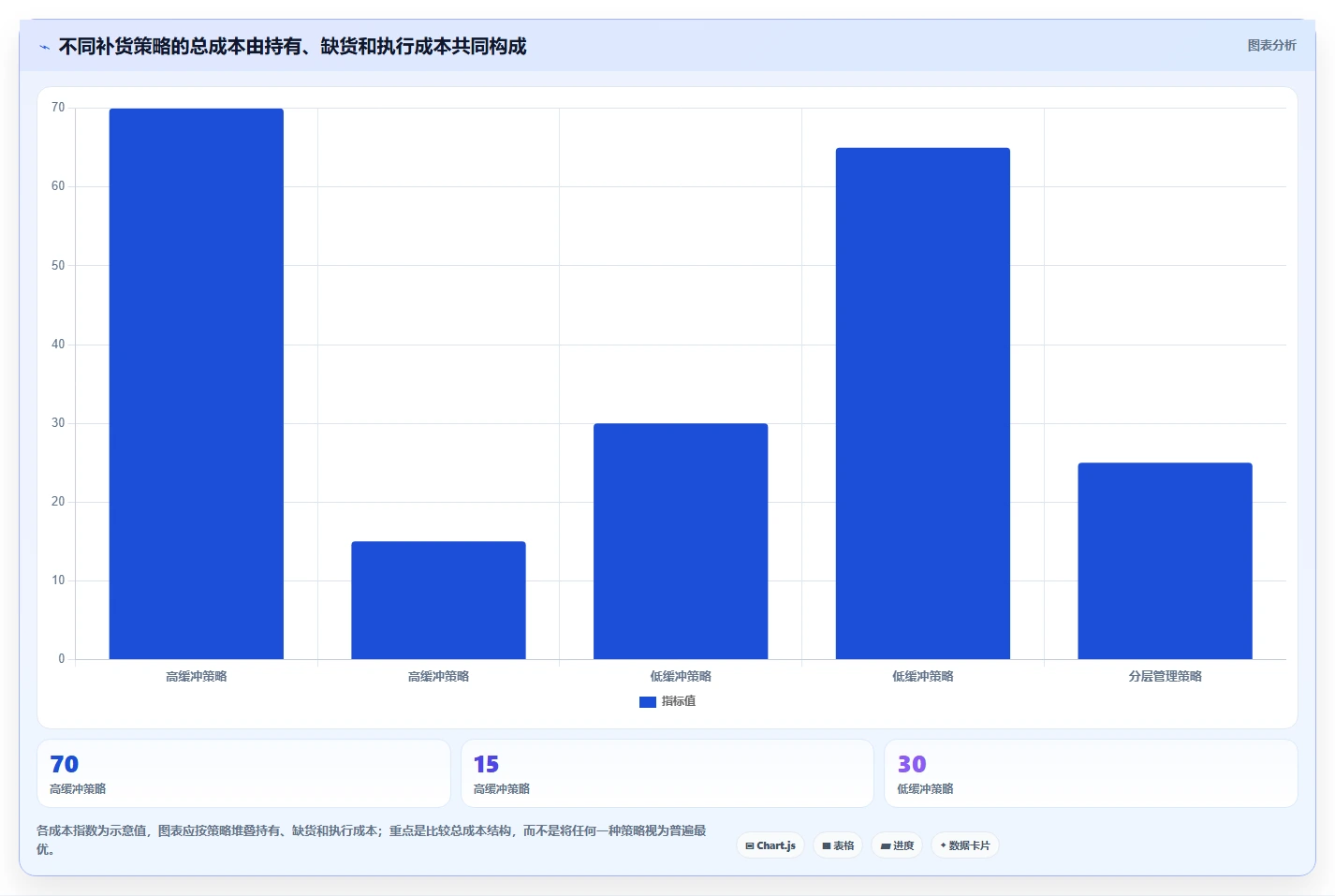Click the 进度 tag
1335x896 pixels.
point(897,845)
